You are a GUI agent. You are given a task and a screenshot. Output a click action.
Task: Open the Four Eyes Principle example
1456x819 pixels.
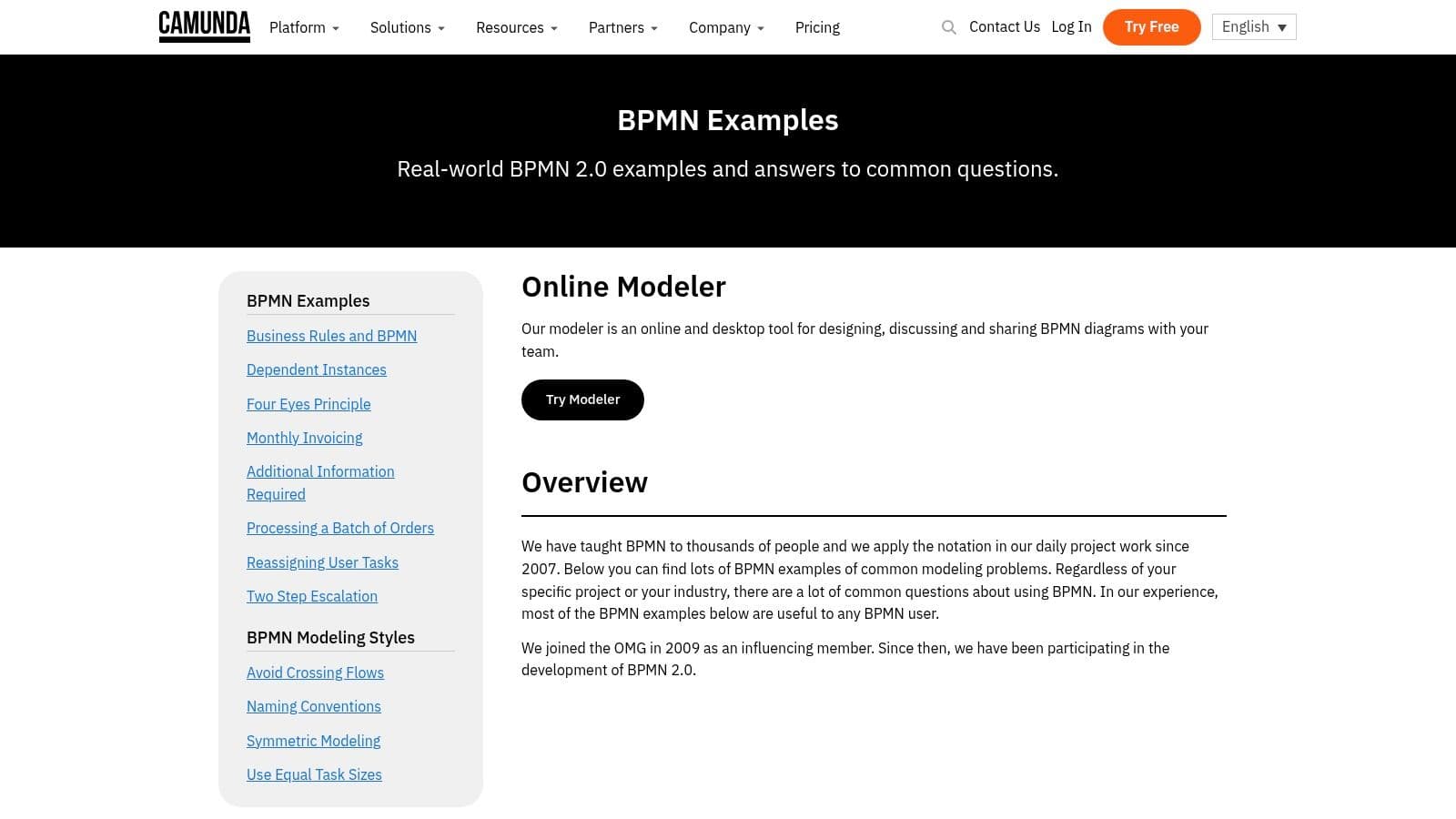coord(308,404)
